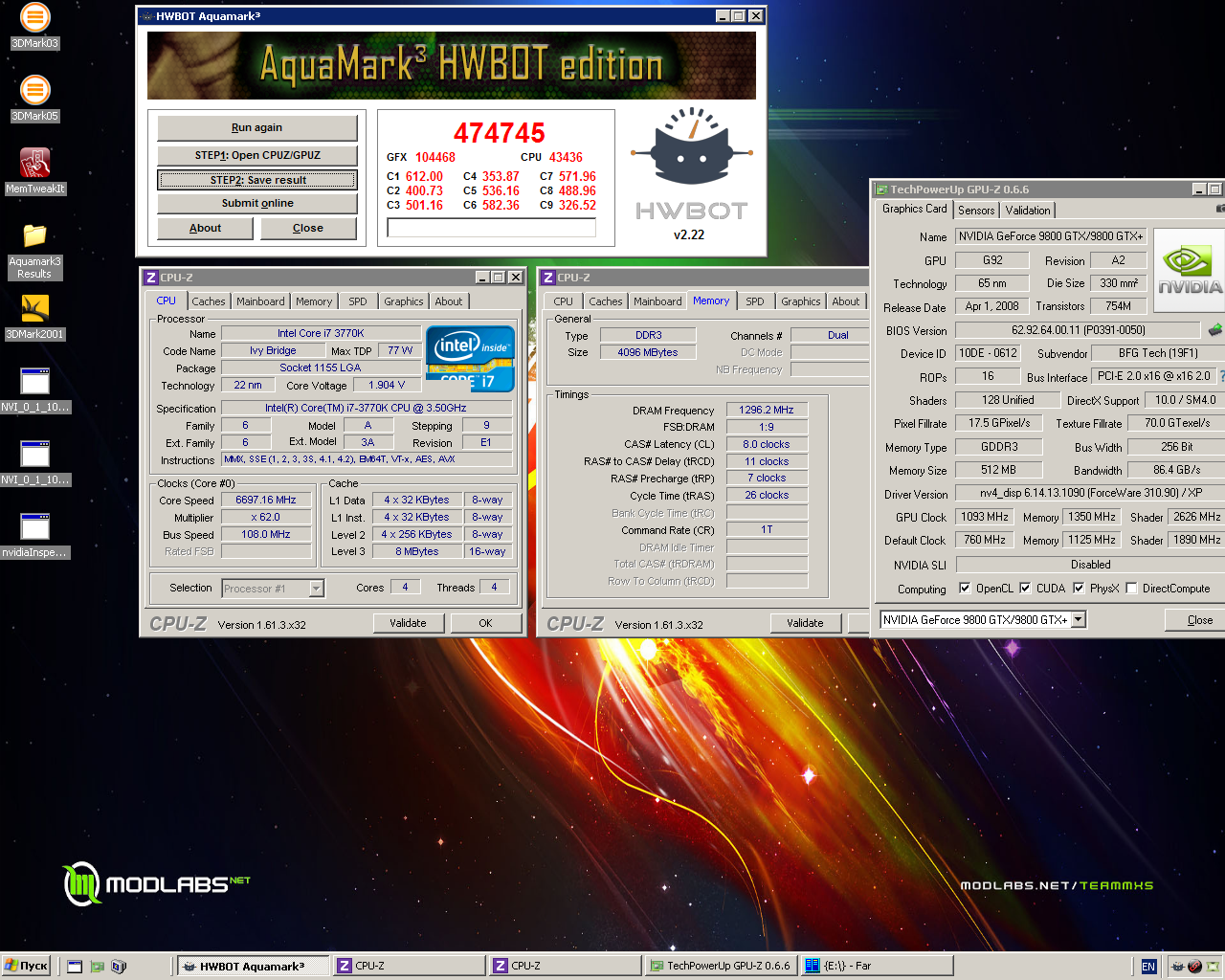Viewport: 1225px width, 980px height.
Task: Click the GPU Name field GeForce 9800 GTX
Action: 1051,236
